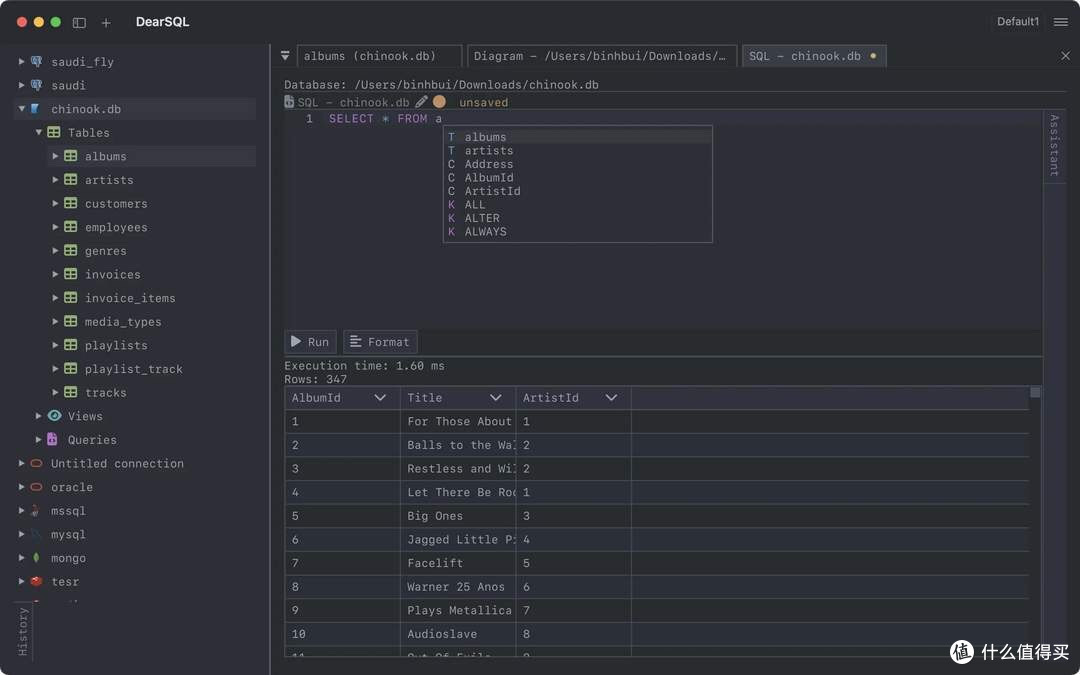Click the oracle connection icon
The height and width of the screenshot is (675, 1080).
pyautogui.click(x=37, y=487)
